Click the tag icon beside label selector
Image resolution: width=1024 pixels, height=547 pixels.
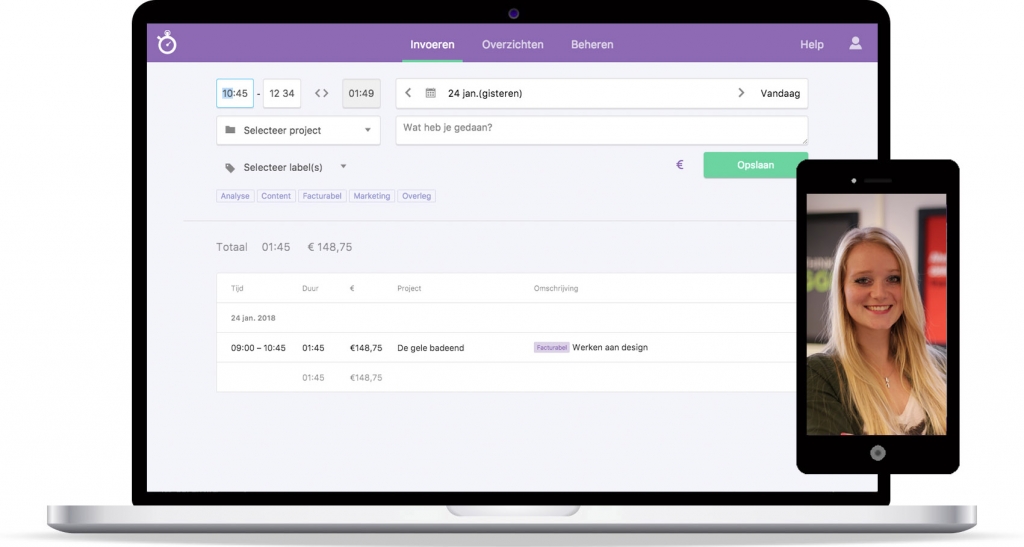[x=230, y=168]
